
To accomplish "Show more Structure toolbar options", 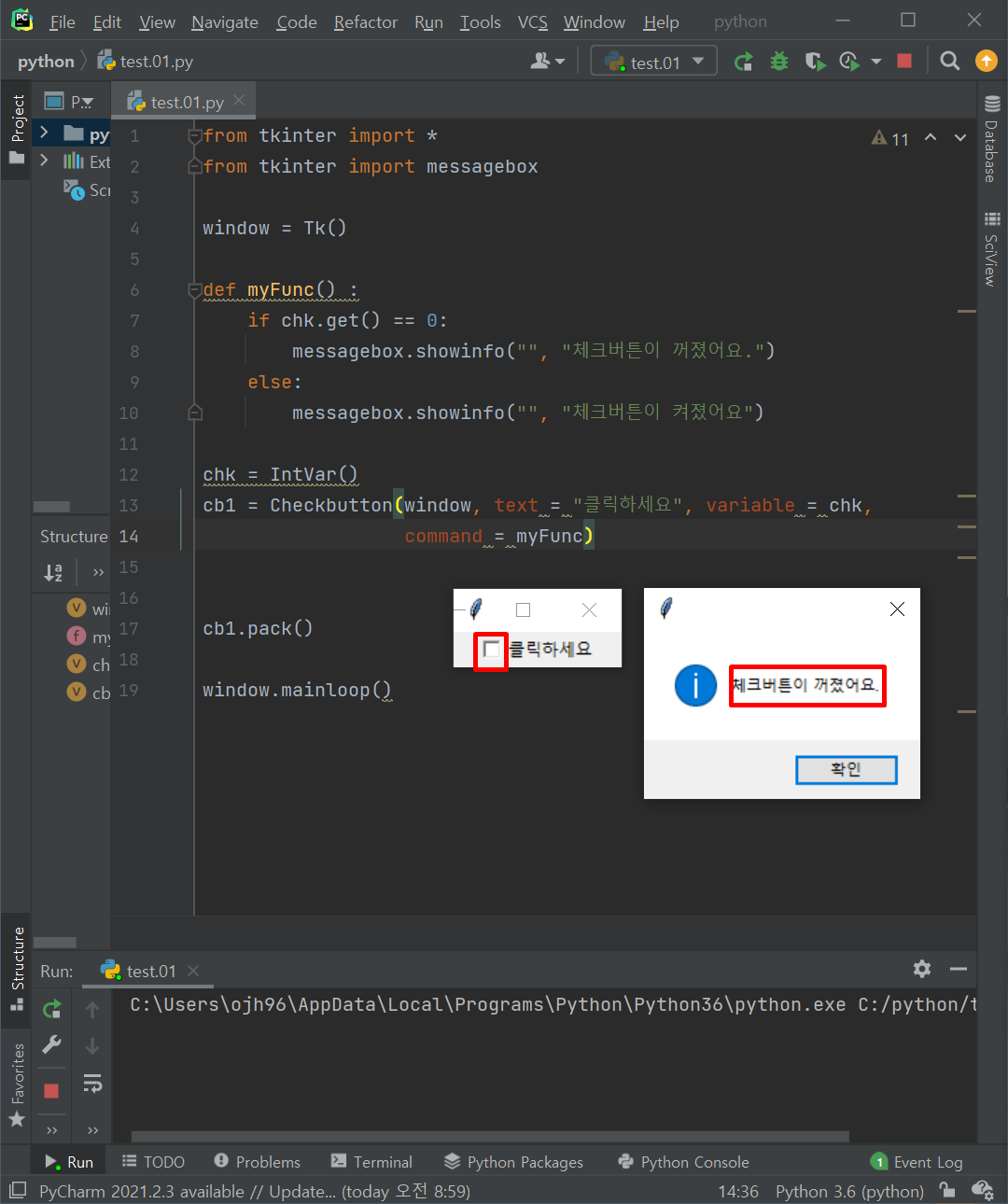I will pyautogui.click(x=98, y=572).
